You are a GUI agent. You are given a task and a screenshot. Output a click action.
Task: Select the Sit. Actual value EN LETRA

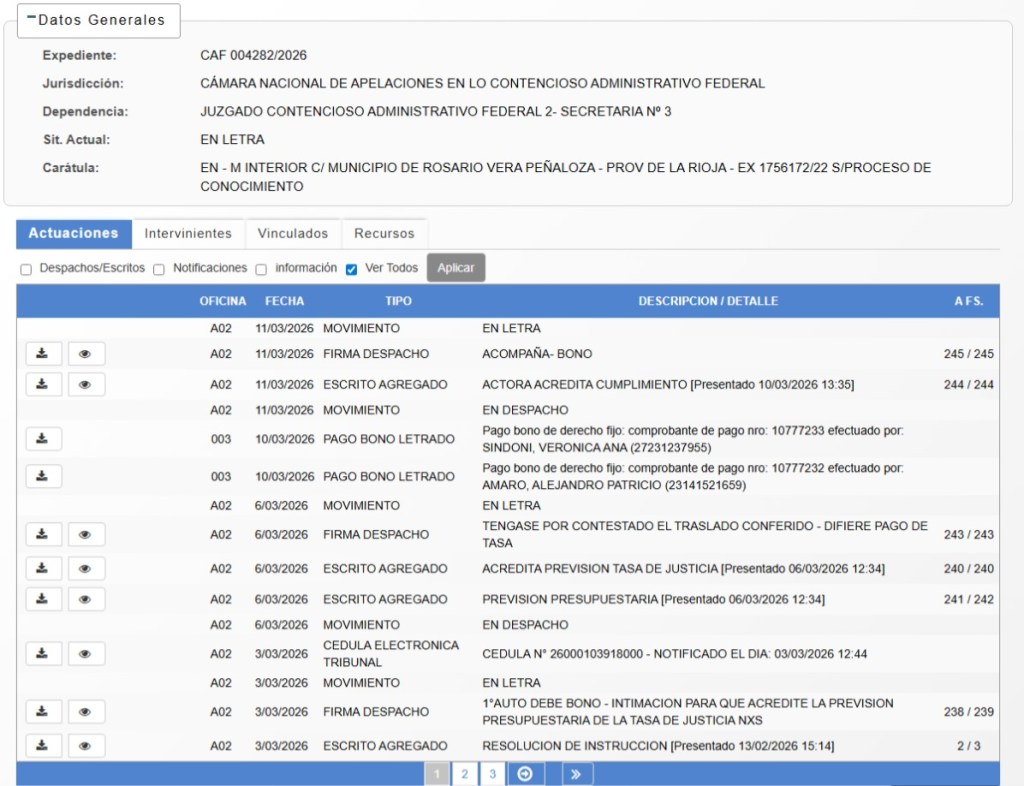point(232,140)
